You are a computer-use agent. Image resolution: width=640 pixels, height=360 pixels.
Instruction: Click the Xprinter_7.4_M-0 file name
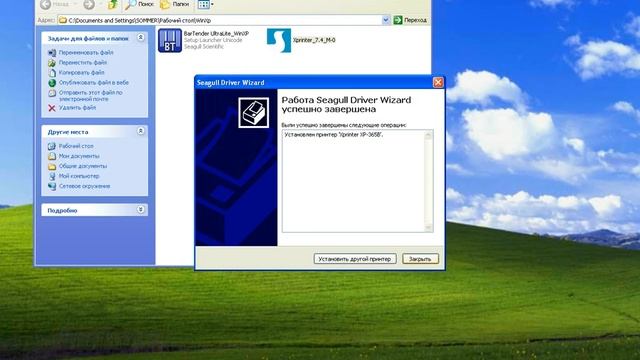tap(314, 40)
